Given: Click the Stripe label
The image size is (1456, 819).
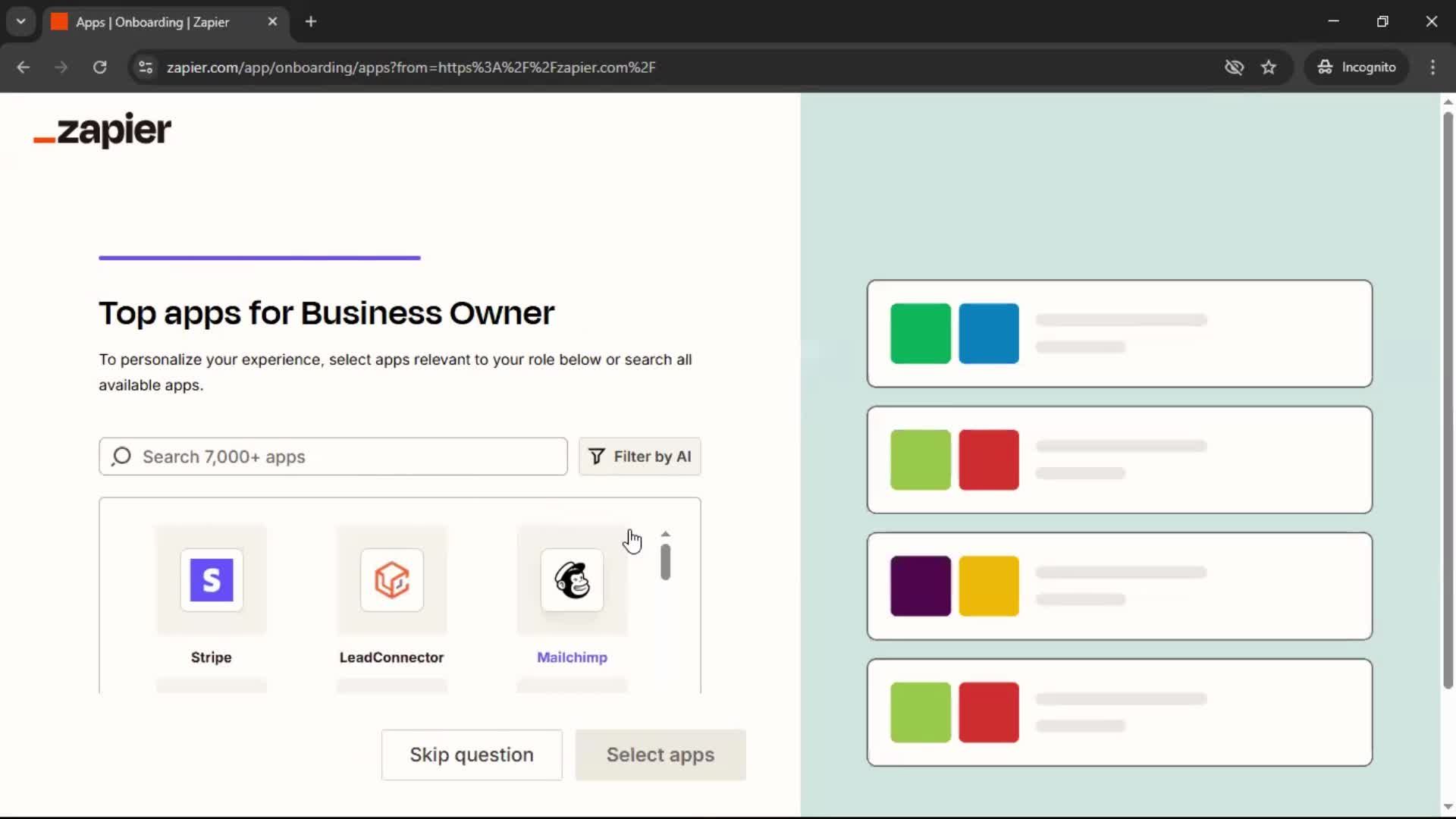Looking at the screenshot, I should [x=212, y=657].
